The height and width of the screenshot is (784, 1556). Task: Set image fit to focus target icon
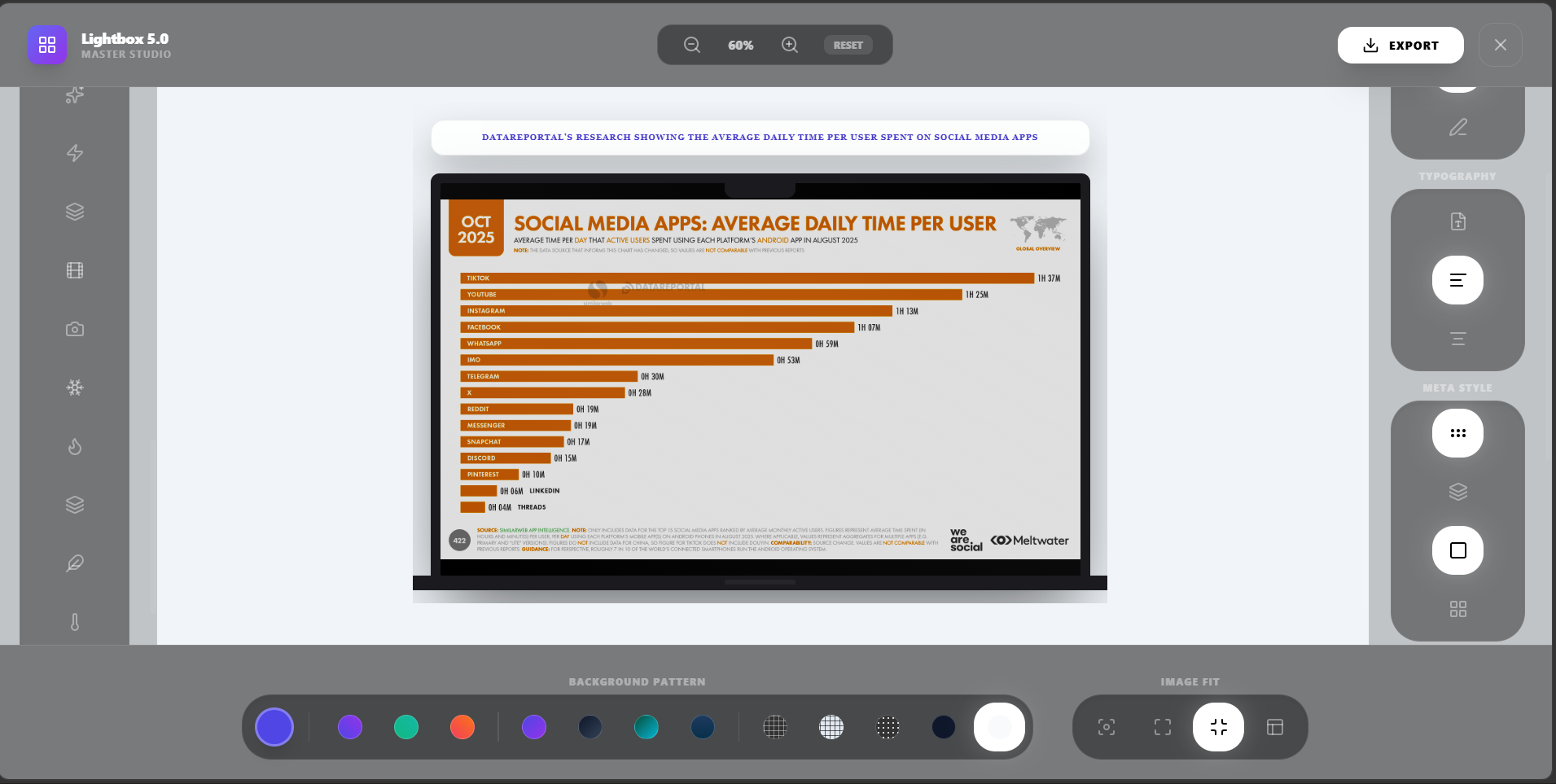[1106, 727]
